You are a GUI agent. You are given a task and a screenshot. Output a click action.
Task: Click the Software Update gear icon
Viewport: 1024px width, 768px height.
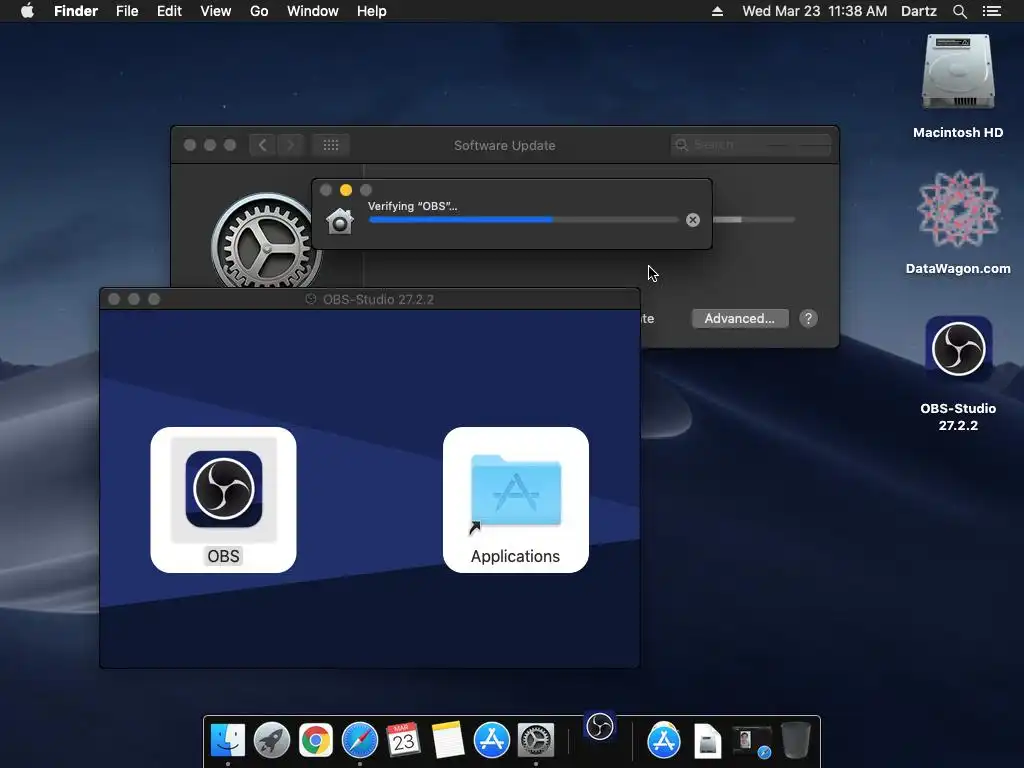266,240
